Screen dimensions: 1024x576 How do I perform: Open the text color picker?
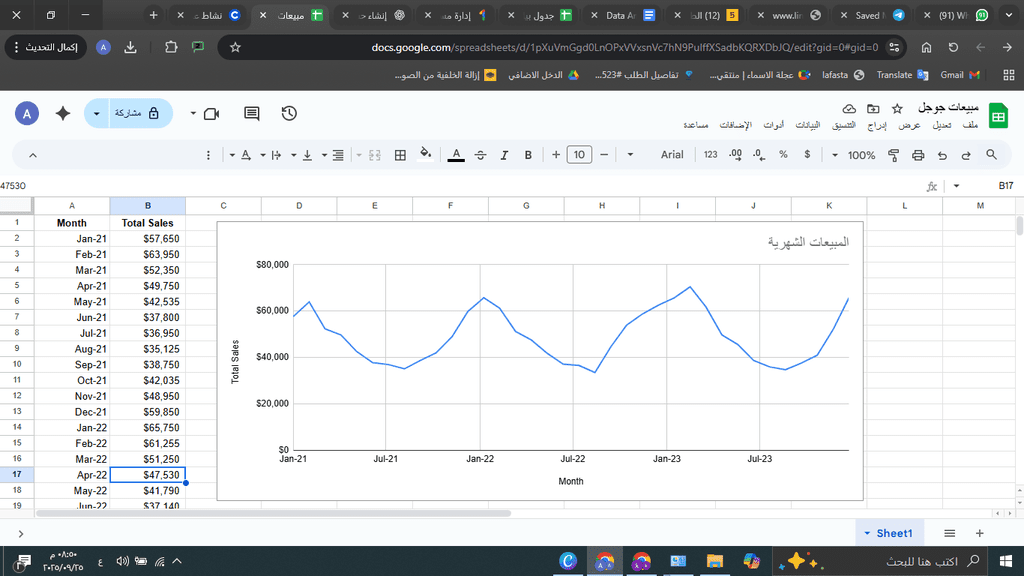coord(456,155)
